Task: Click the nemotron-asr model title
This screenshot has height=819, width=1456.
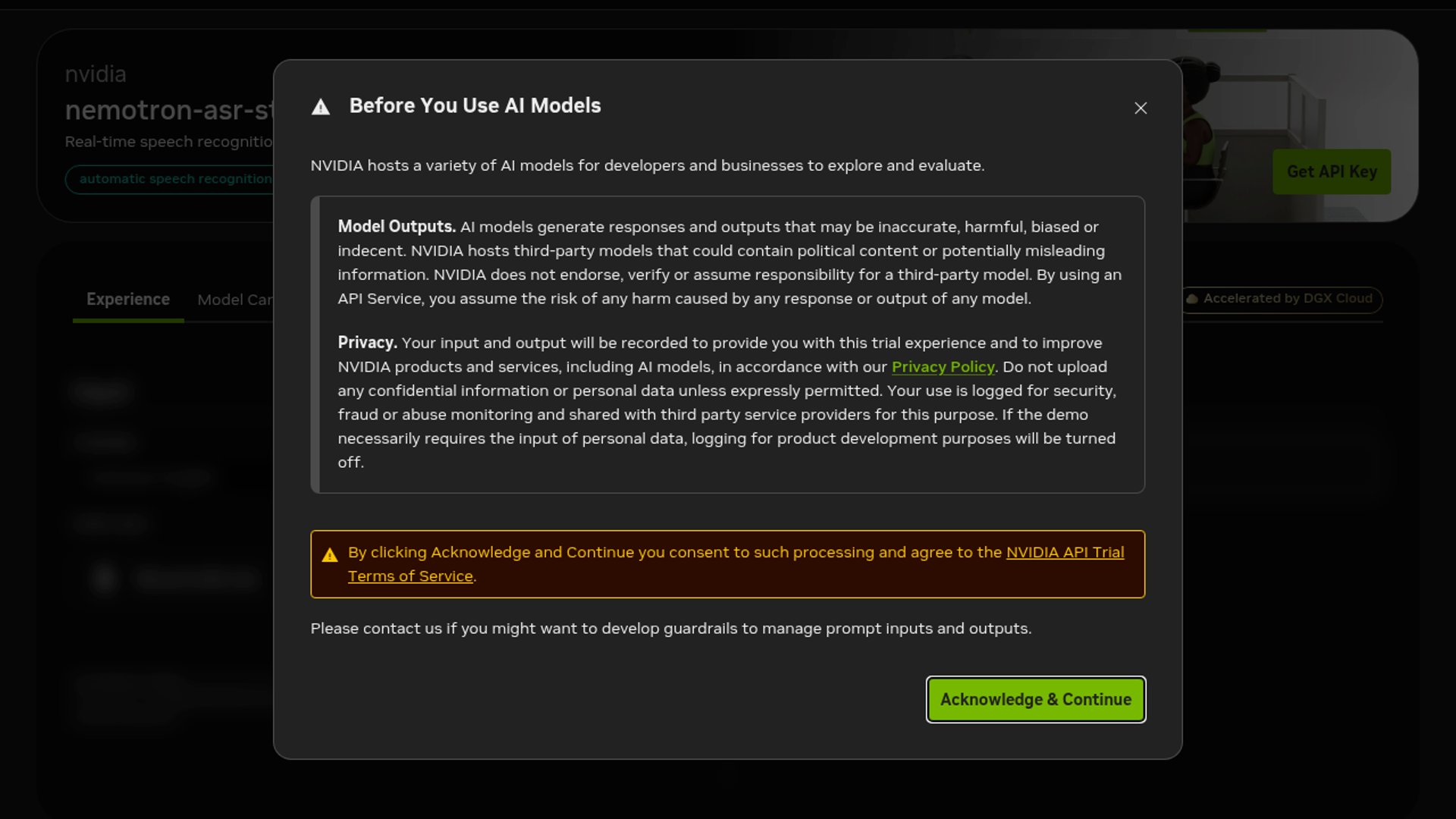Action: (x=168, y=111)
